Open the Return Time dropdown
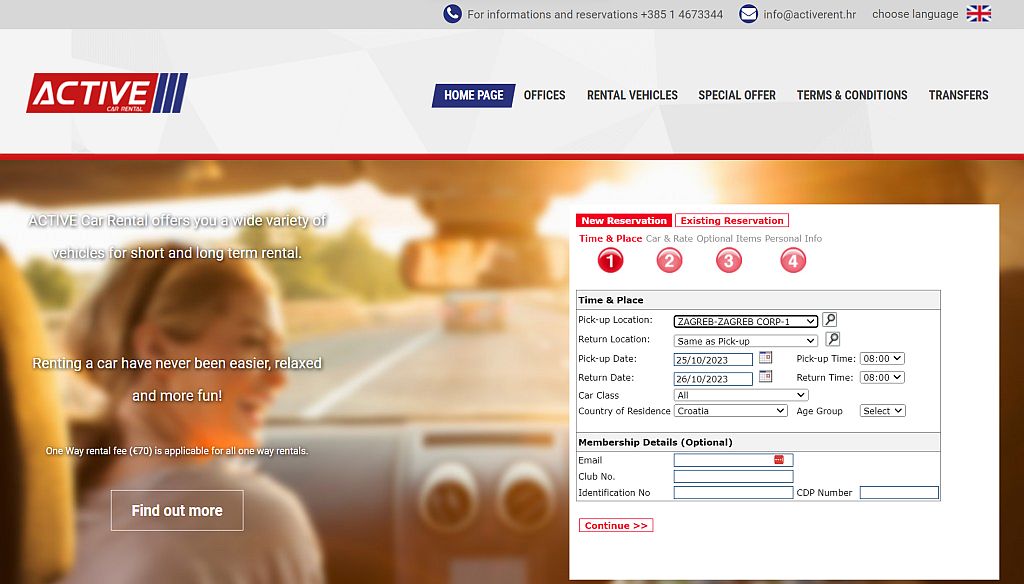The image size is (1024, 584). pyautogui.click(x=882, y=378)
